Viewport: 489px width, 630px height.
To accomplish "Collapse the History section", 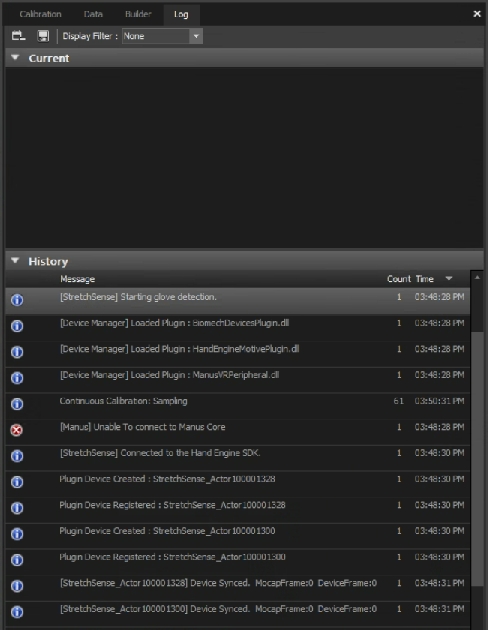I will pyautogui.click(x=15, y=261).
